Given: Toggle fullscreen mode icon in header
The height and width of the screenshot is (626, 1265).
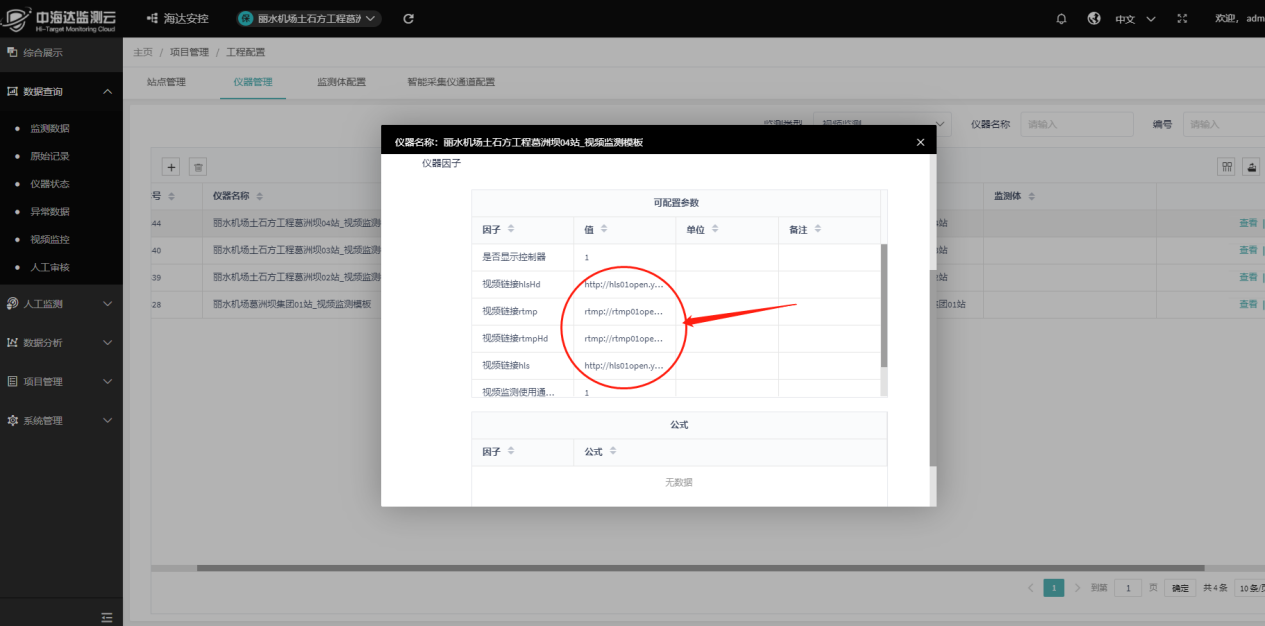Looking at the screenshot, I should click(1182, 19).
